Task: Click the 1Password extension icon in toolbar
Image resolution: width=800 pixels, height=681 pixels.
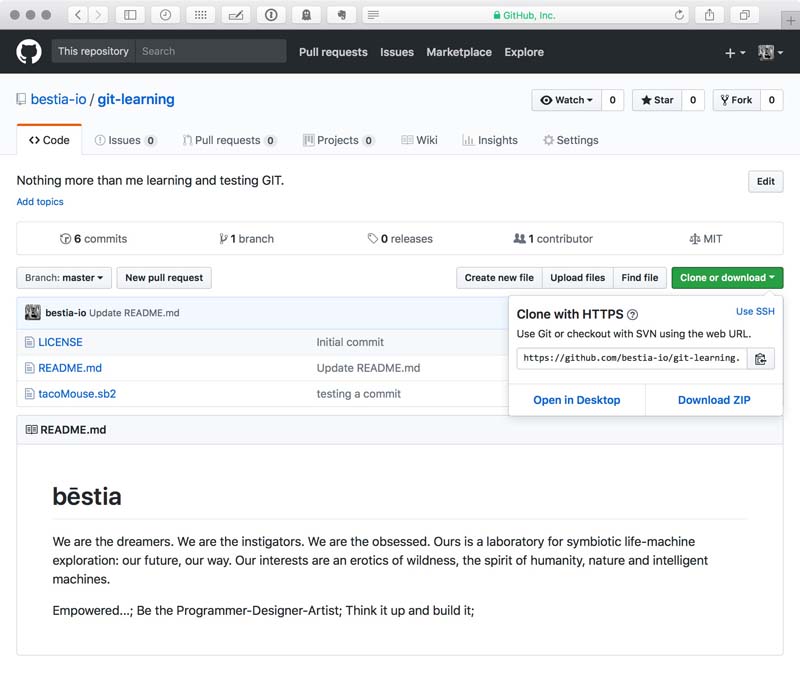Action: 271,15
